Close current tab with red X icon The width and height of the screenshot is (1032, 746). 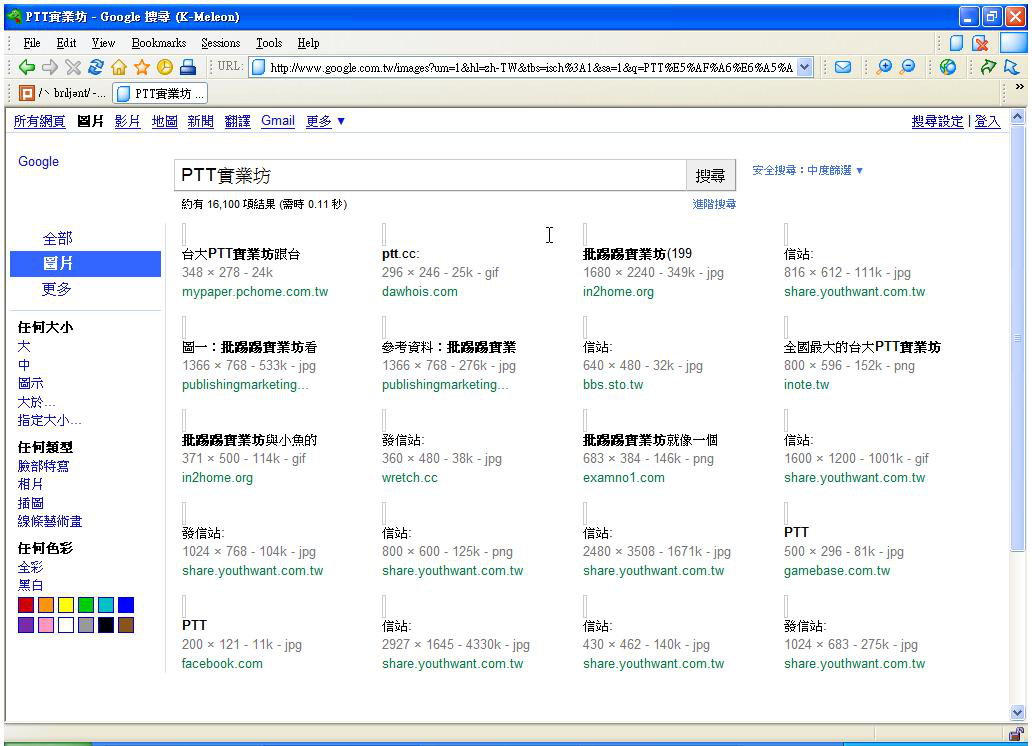(x=980, y=43)
